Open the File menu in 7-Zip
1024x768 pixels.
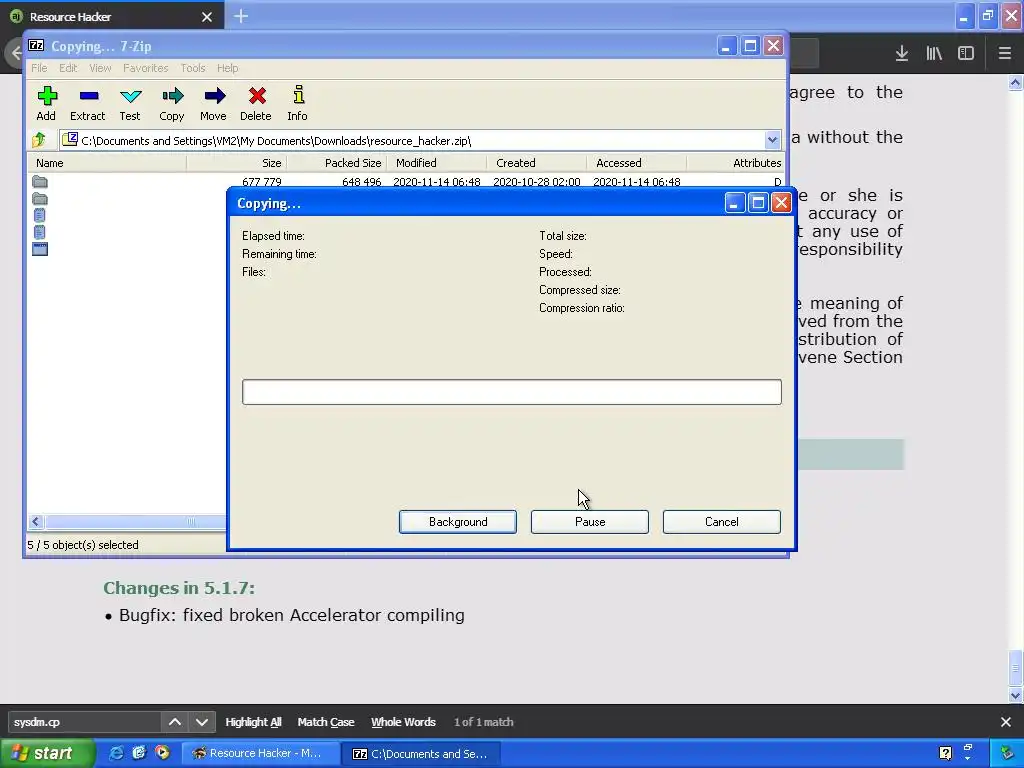(x=39, y=68)
